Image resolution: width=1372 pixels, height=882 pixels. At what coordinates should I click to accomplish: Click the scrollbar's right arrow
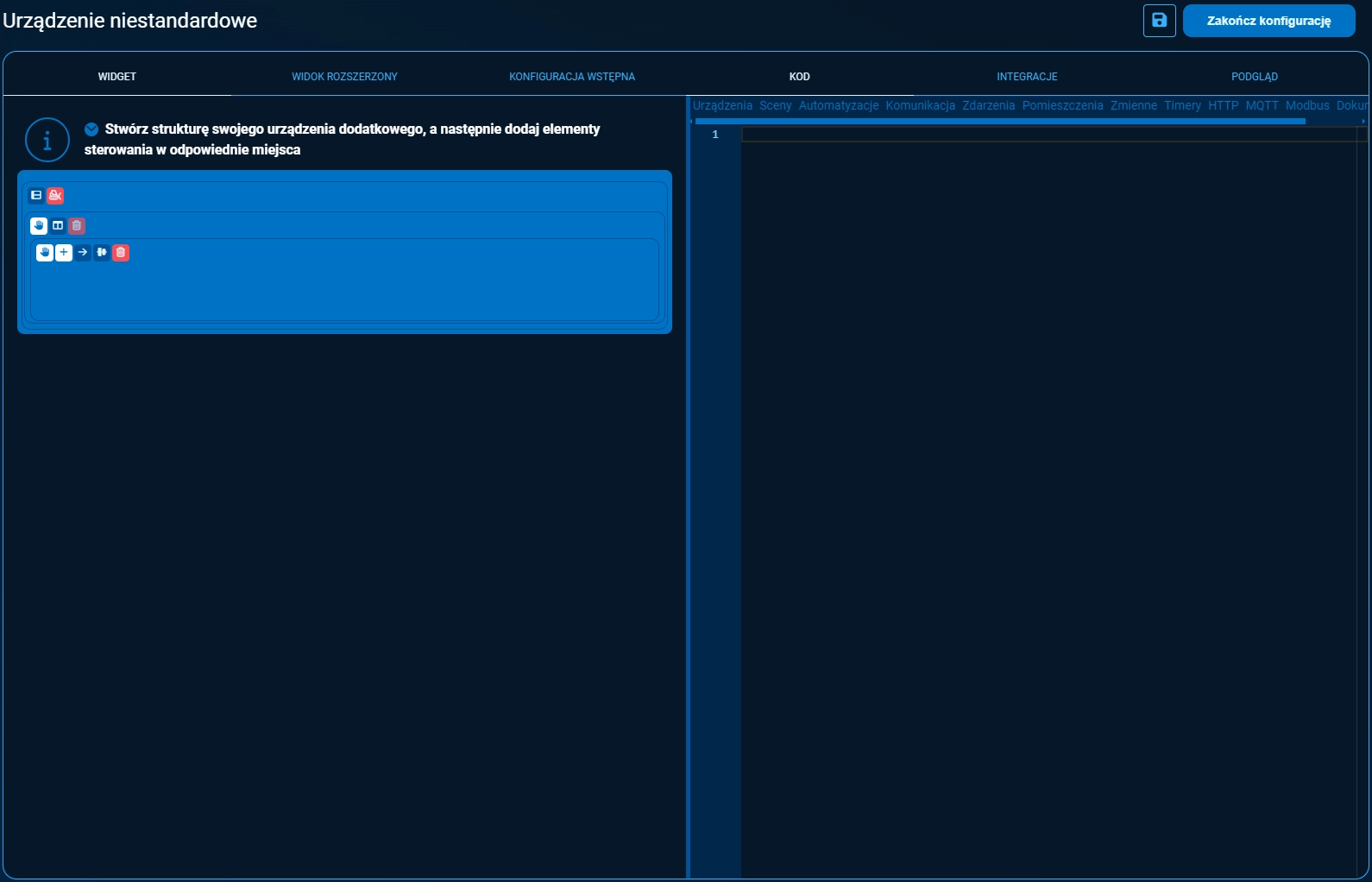coord(1363,122)
